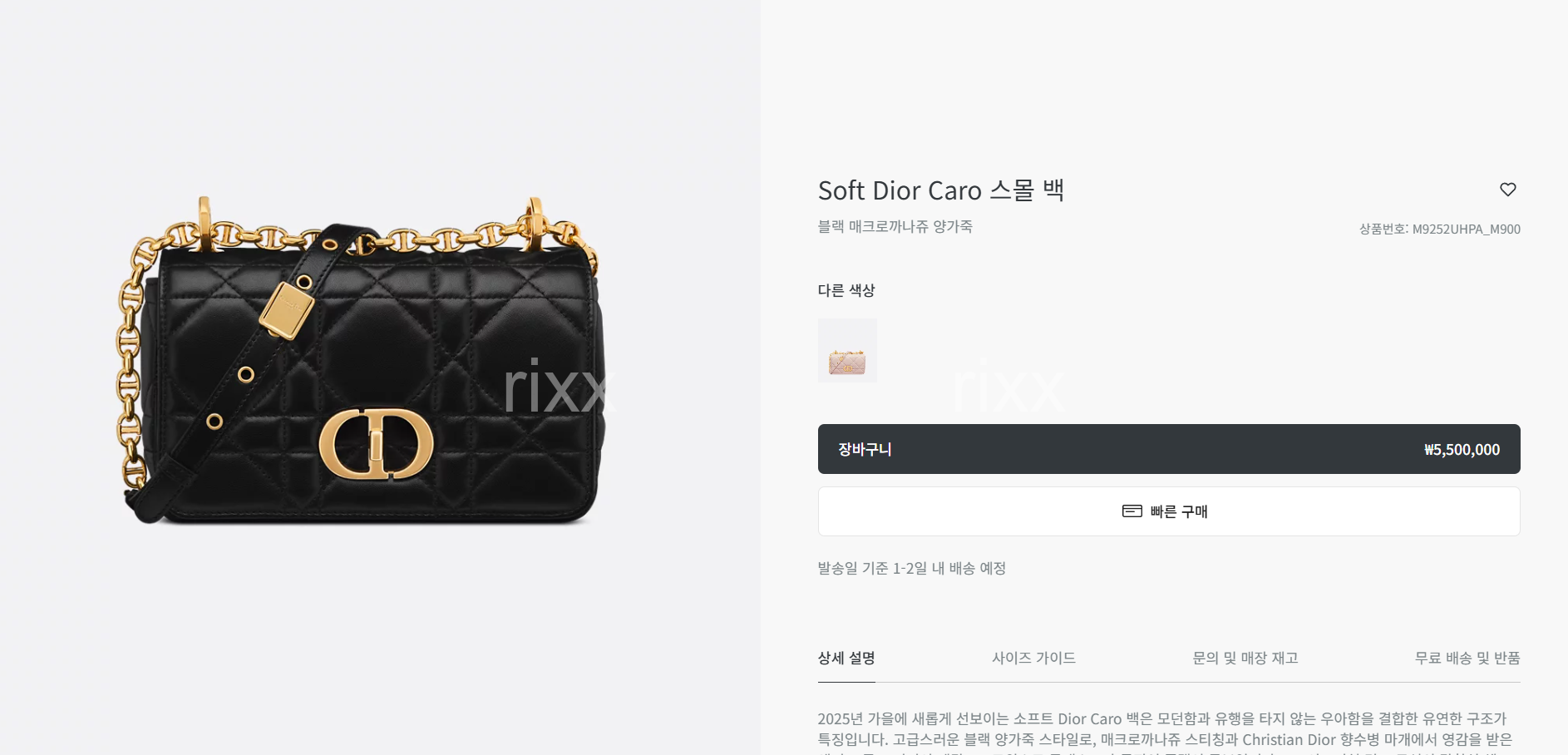Click the 블랙 매크로까나쥬 양가죽 subtitle

[x=895, y=226]
